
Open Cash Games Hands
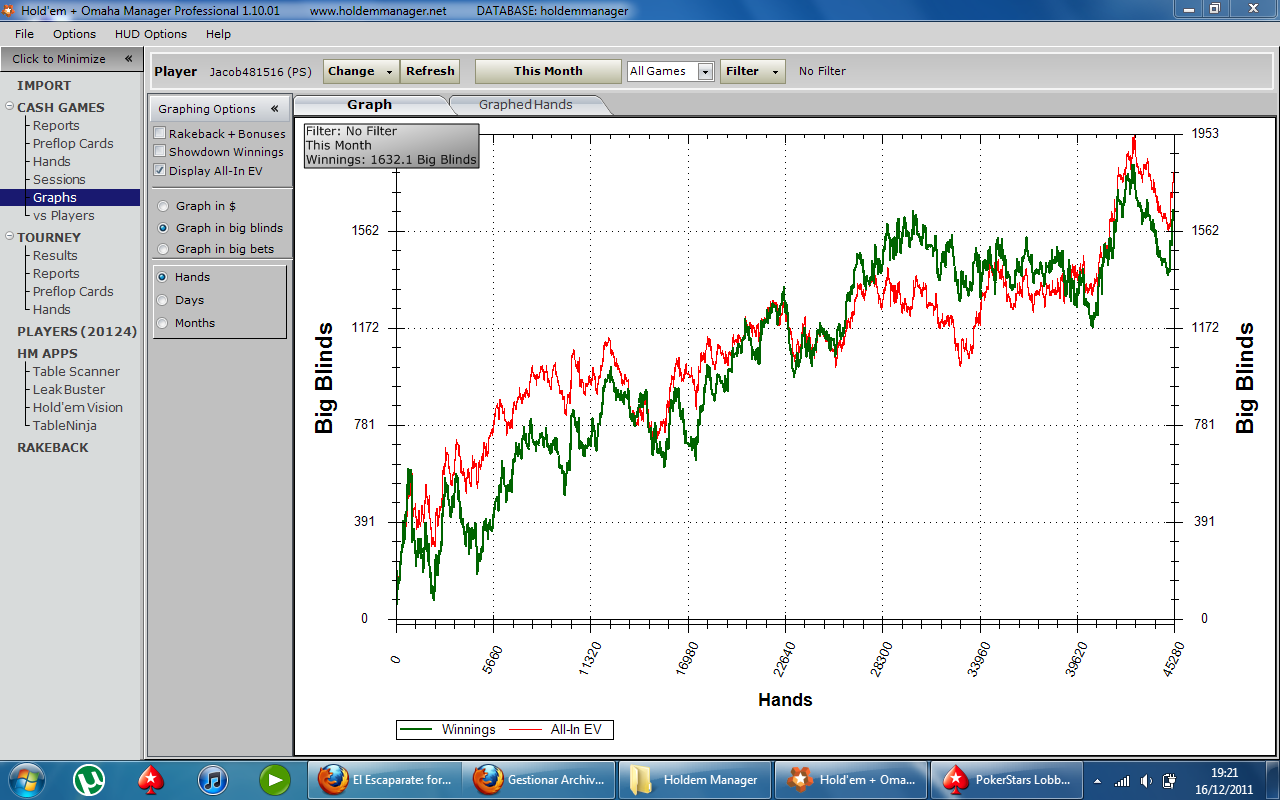tap(51, 161)
